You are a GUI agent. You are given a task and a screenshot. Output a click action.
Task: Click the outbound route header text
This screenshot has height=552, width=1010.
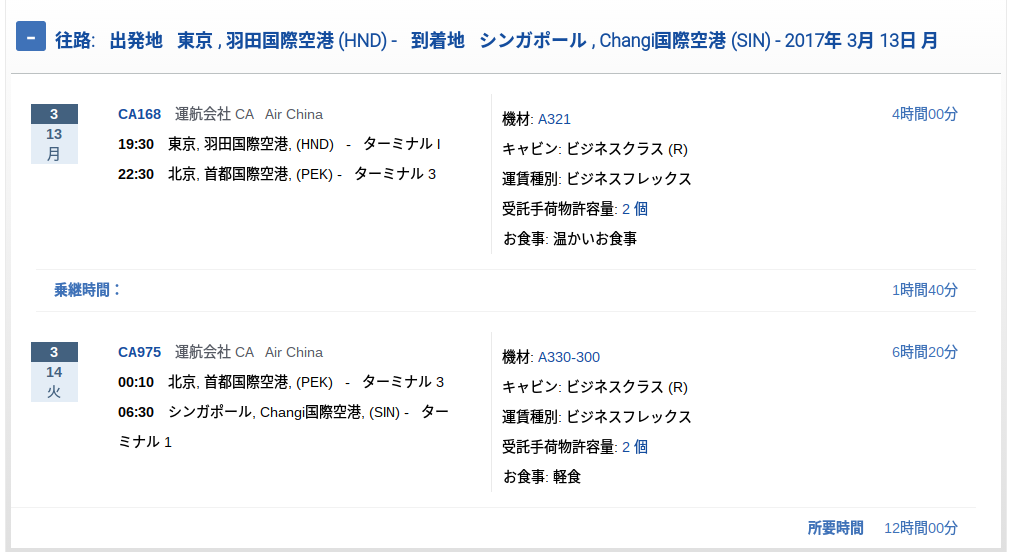(x=496, y=41)
